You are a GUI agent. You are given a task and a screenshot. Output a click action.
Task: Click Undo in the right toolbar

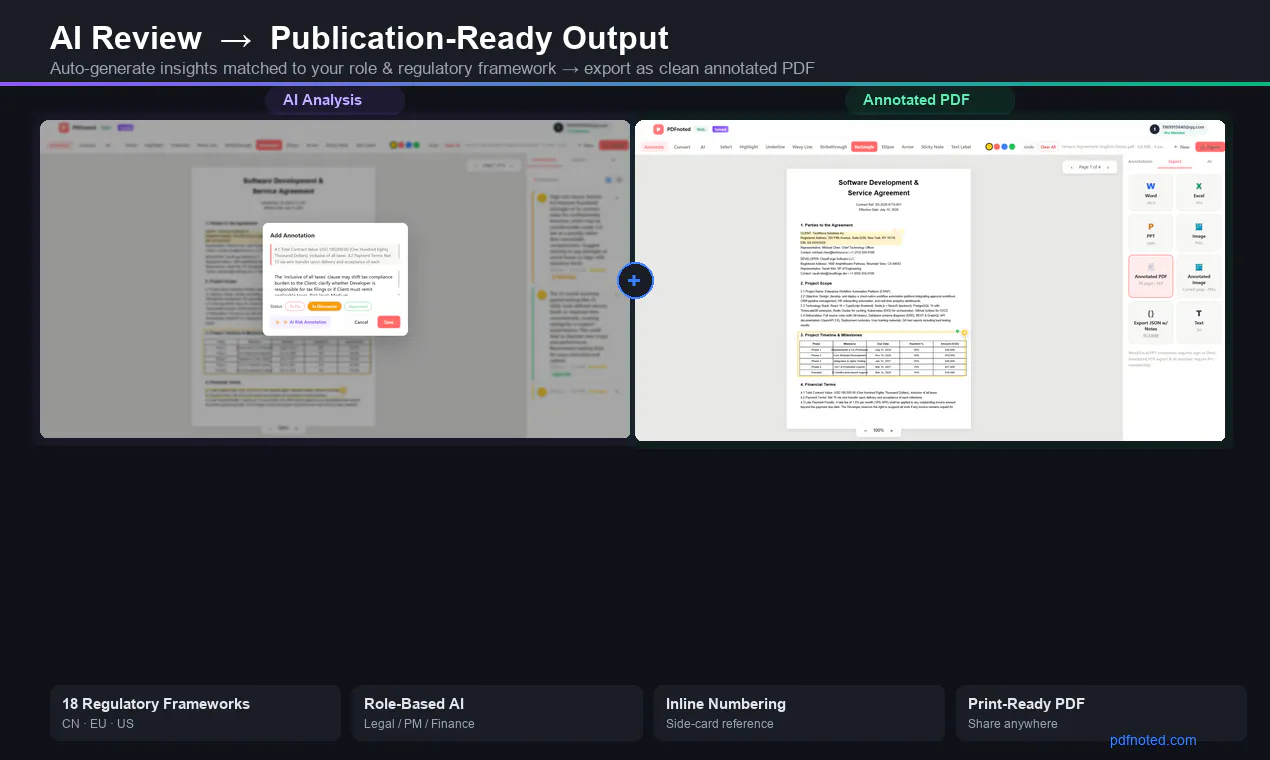click(1029, 147)
